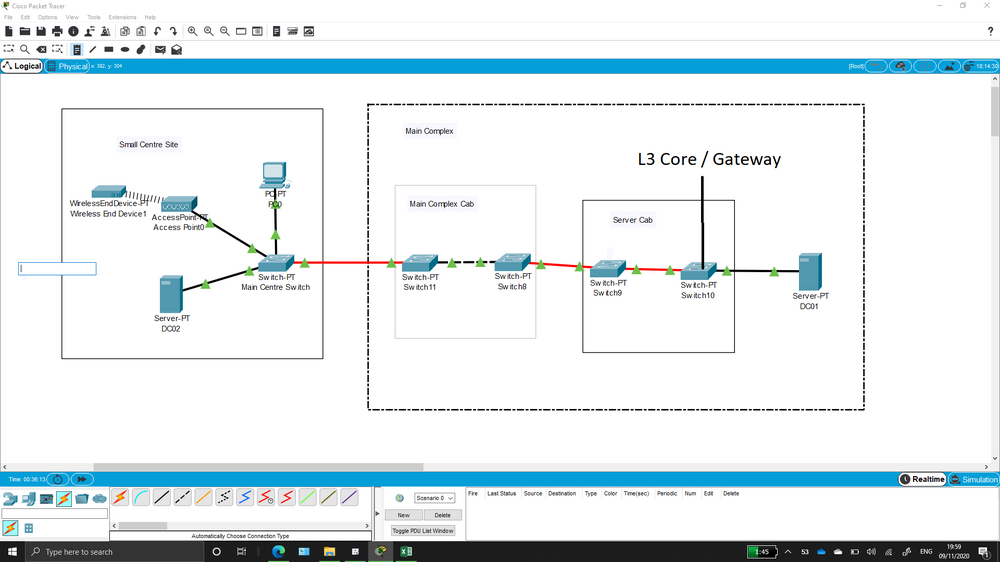Pick the Draw Freeform tool
Screen dimensions: 1000x562
click(141, 49)
